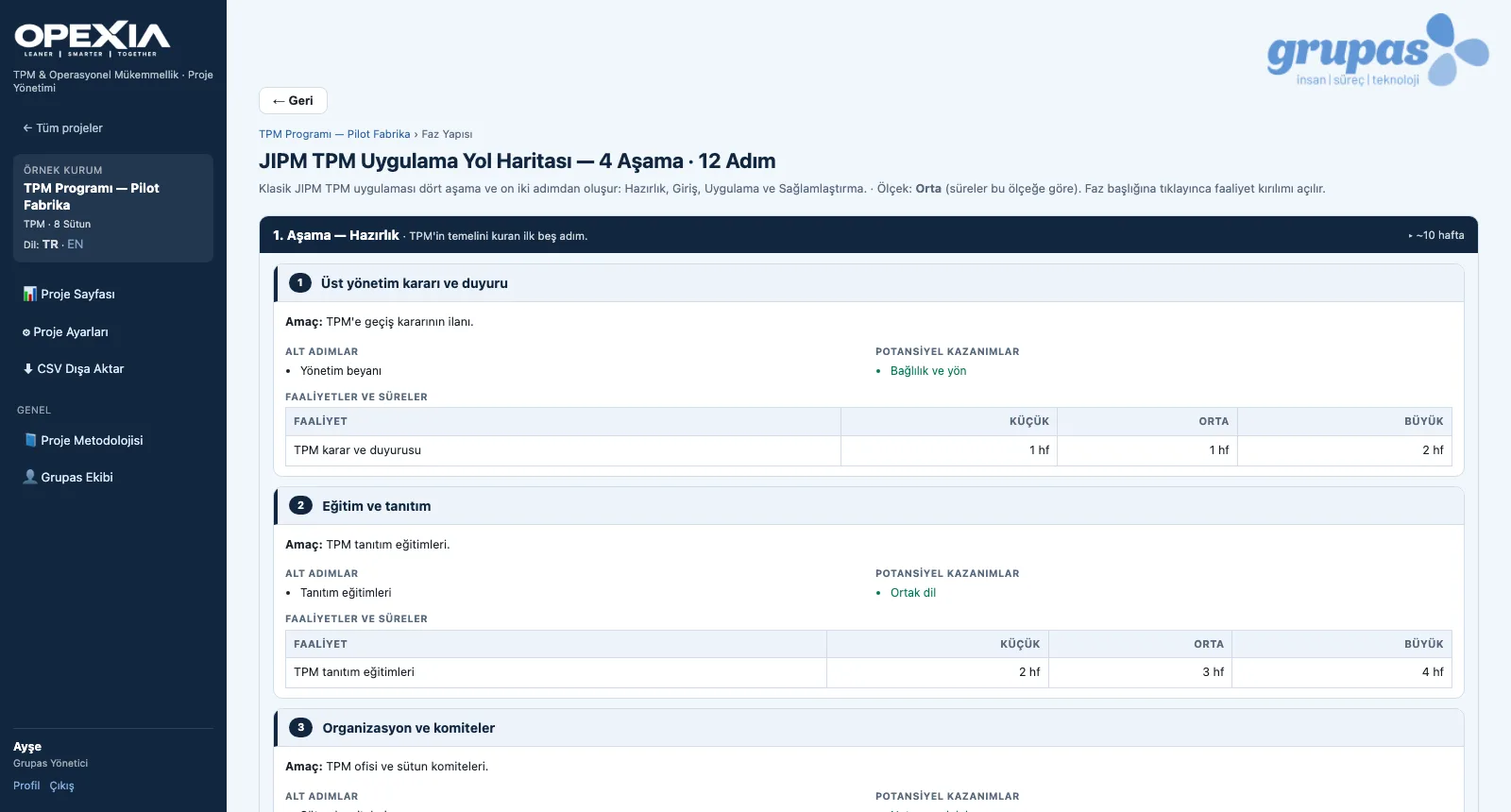The height and width of the screenshot is (812, 1511).
Task: Go back to Tüm projeler
Action: [62, 127]
